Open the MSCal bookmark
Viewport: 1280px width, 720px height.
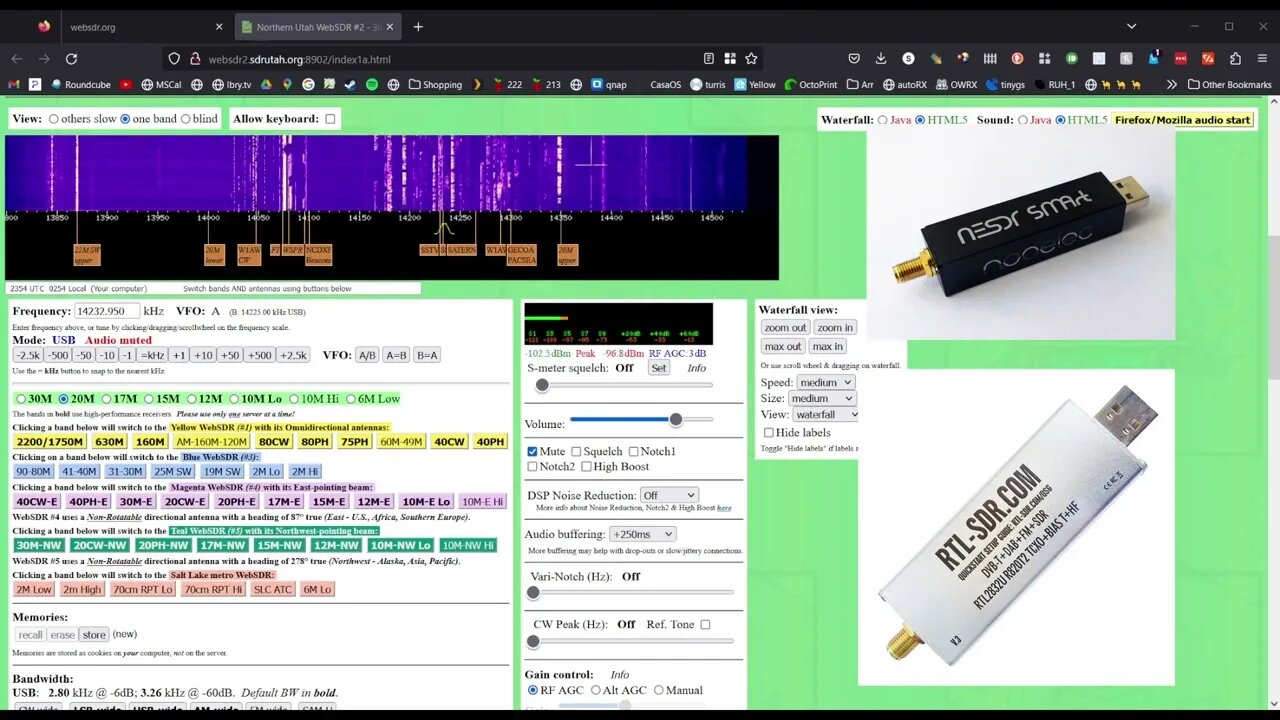point(161,85)
